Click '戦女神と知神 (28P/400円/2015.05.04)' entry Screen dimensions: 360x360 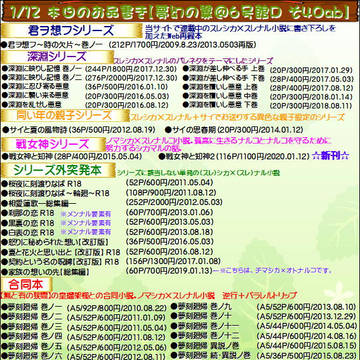pyautogui.click(x=72, y=156)
